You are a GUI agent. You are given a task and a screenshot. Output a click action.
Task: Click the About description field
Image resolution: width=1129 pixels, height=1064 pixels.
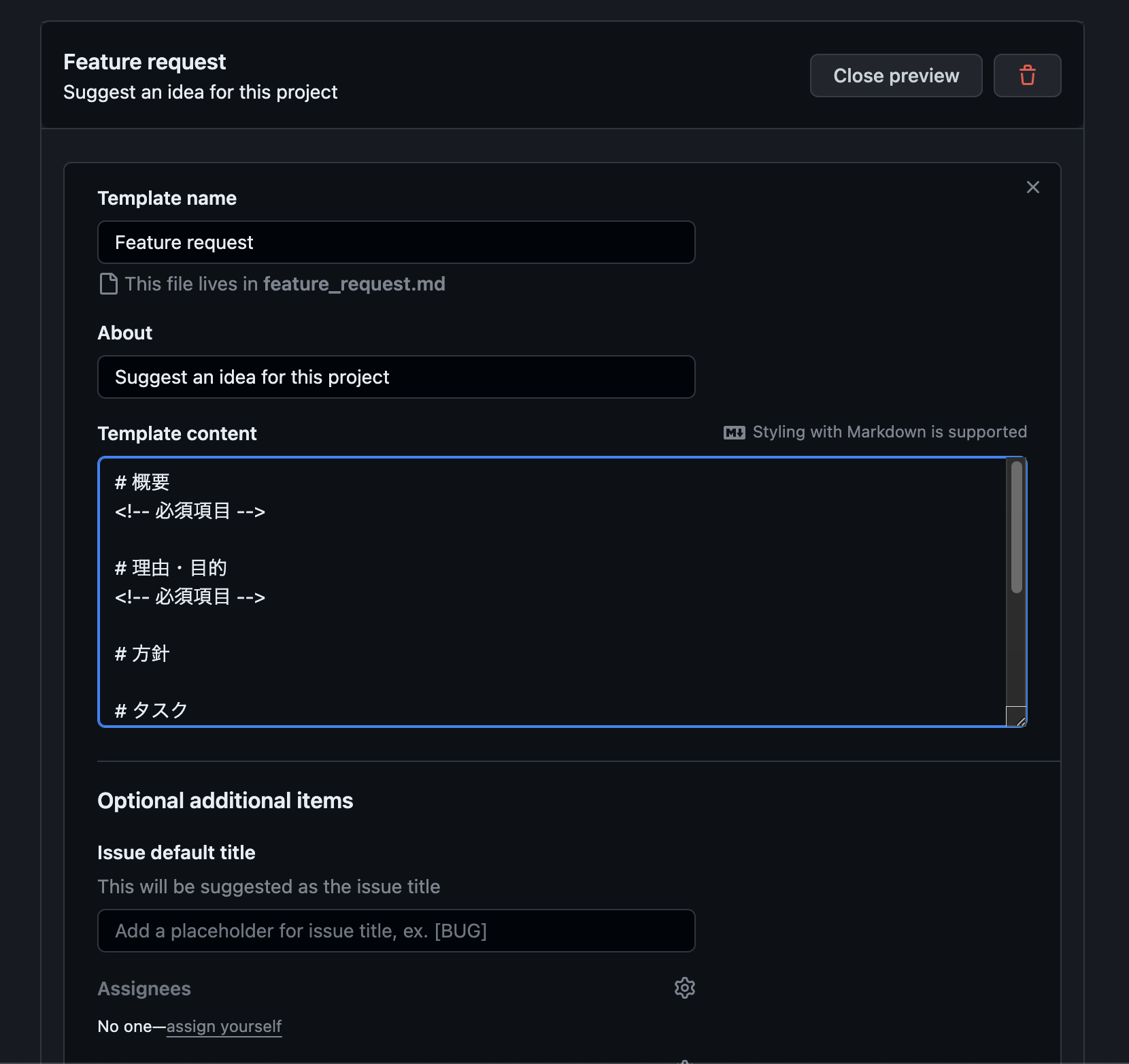point(396,377)
